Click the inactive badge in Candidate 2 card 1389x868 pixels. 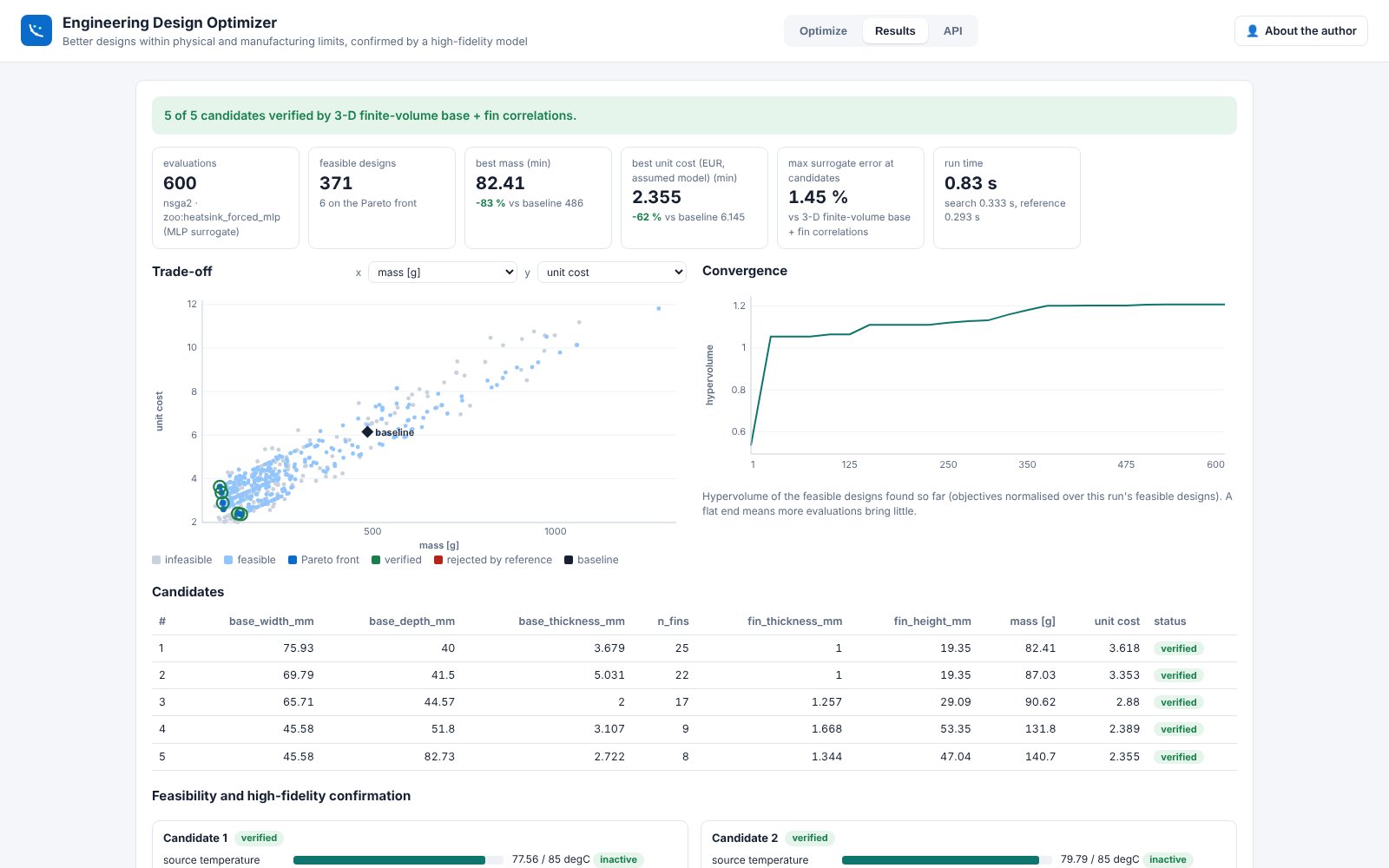1168,859
